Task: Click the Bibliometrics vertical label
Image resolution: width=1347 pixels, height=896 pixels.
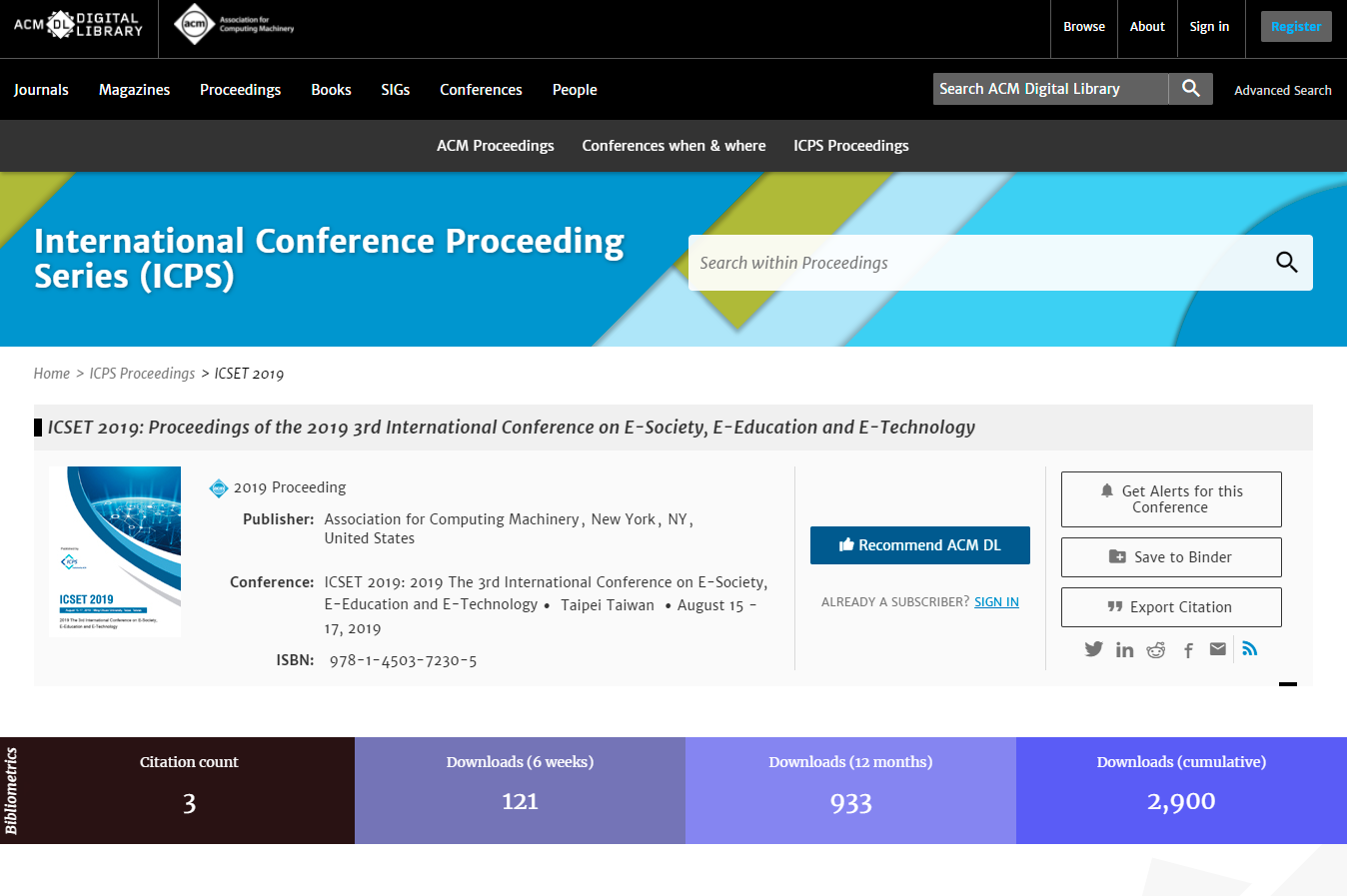Action: click(x=11, y=791)
